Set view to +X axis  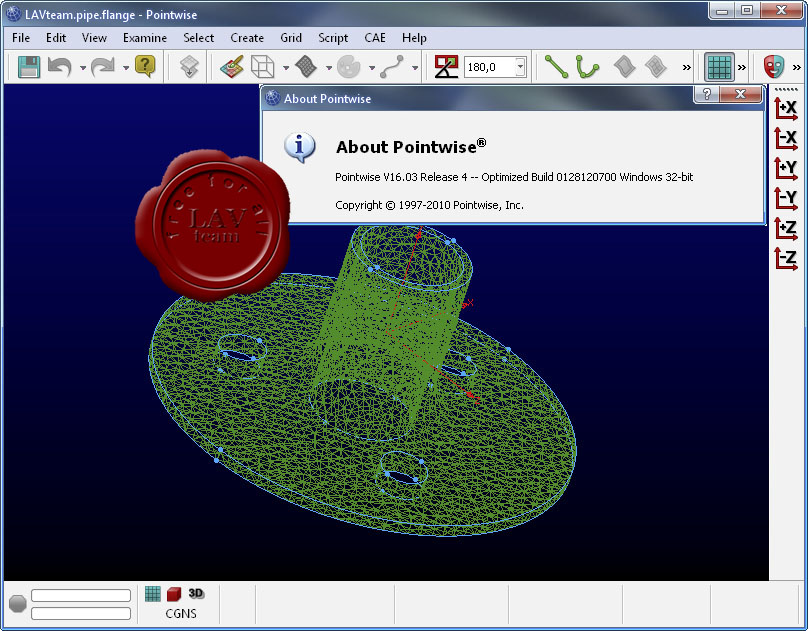click(x=786, y=109)
